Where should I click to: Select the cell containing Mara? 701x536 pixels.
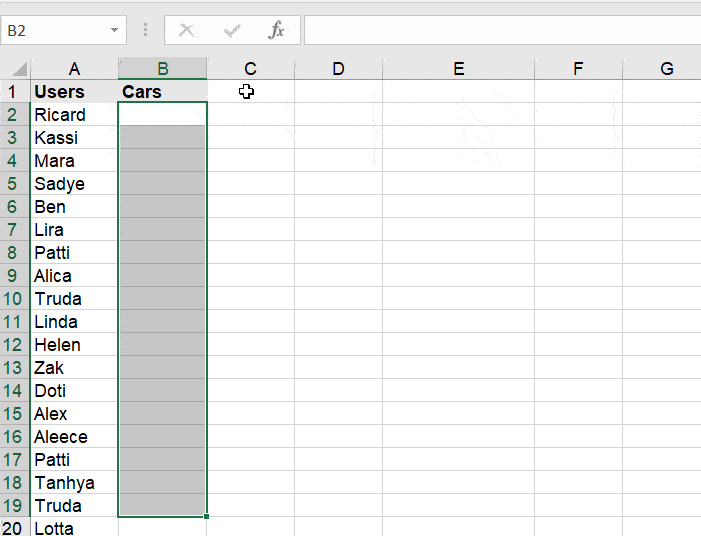[74, 160]
